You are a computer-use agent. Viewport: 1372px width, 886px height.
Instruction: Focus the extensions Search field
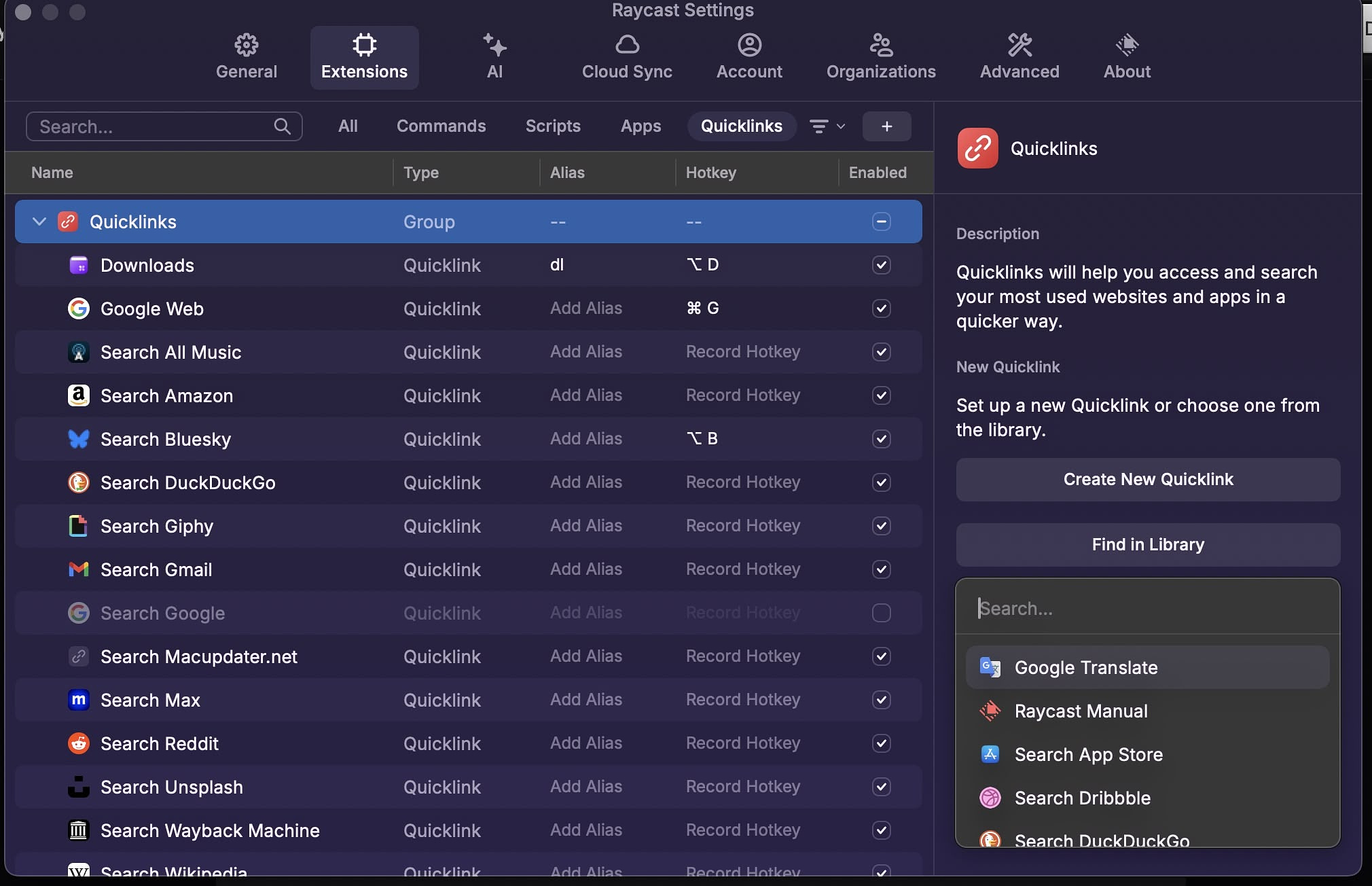[x=164, y=126]
